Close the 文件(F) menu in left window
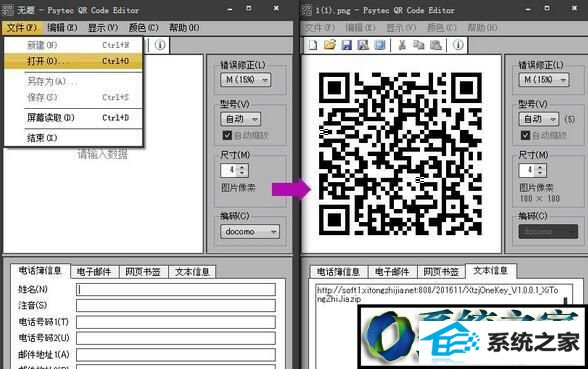Image resolution: width=588 pixels, height=369 pixels. click(x=22, y=28)
